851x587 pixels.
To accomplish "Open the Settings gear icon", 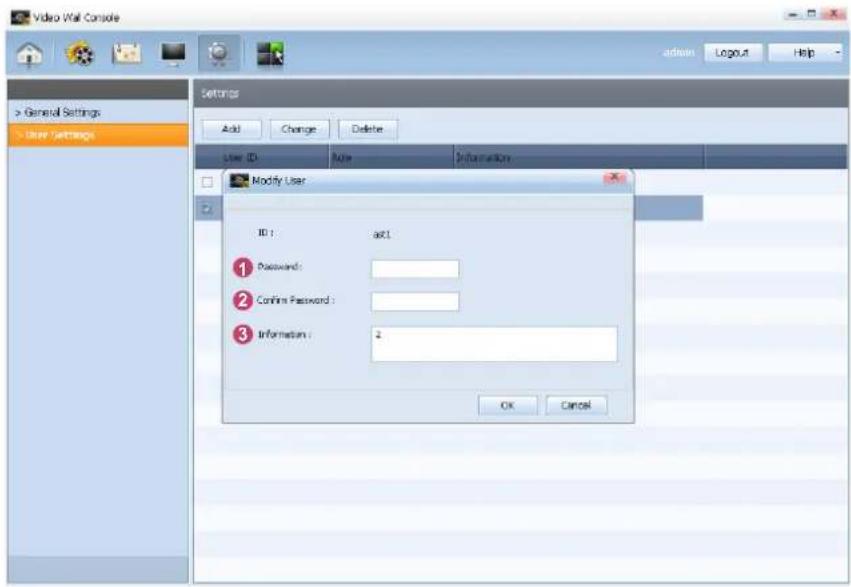I will (219, 53).
